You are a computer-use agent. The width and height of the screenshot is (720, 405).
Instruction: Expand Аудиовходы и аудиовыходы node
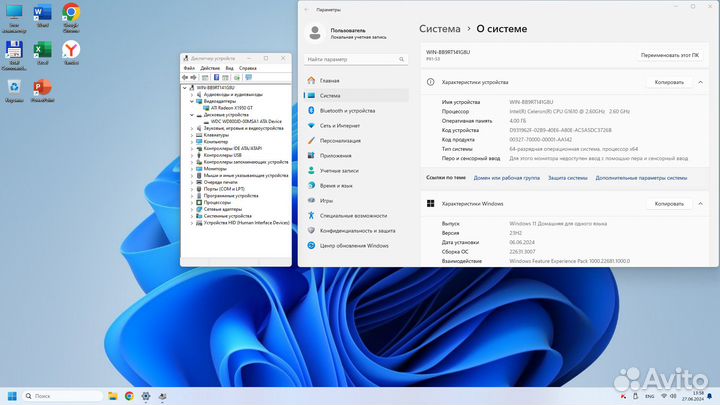point(192,95)
